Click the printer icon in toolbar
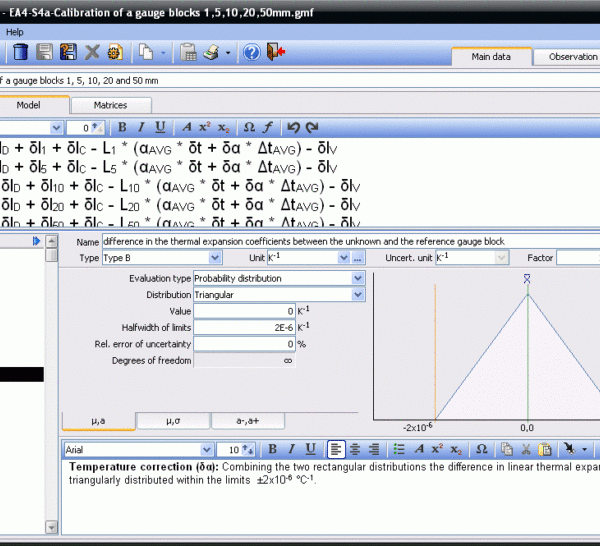This screenshot has height=546, width=600. (211, 52)
